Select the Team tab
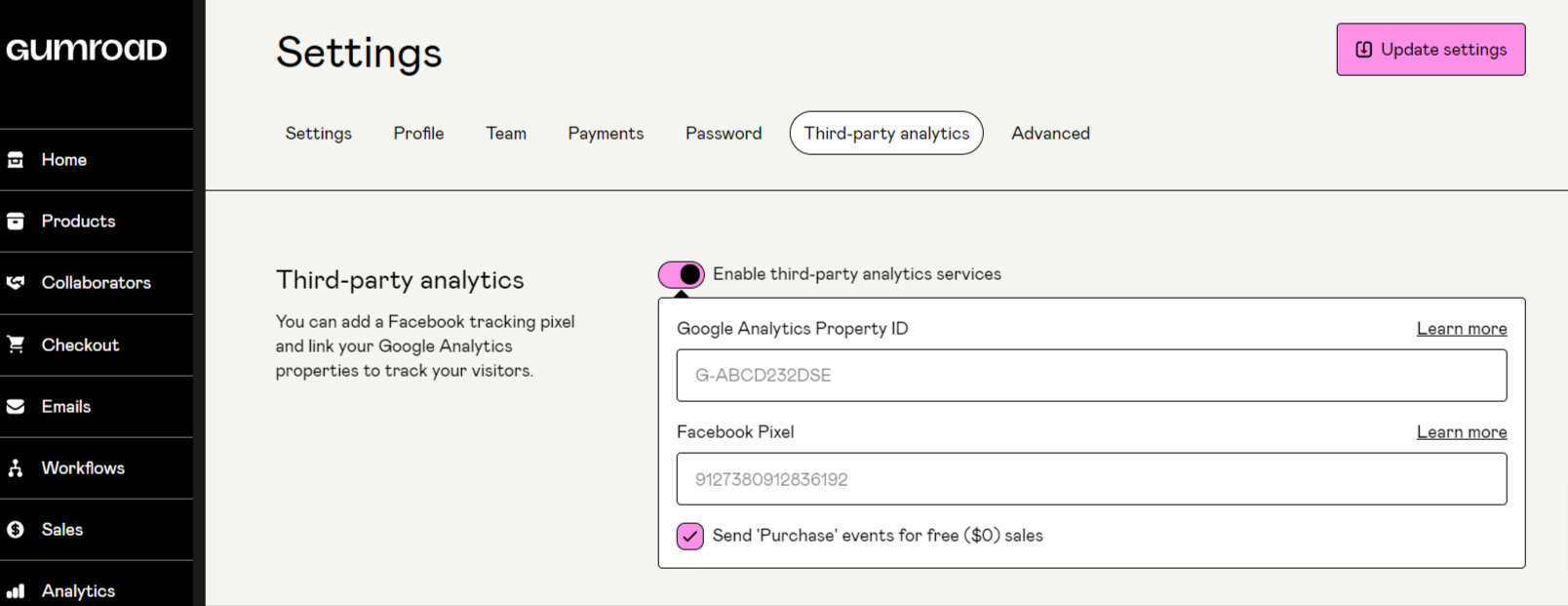 tap(506, 134)
